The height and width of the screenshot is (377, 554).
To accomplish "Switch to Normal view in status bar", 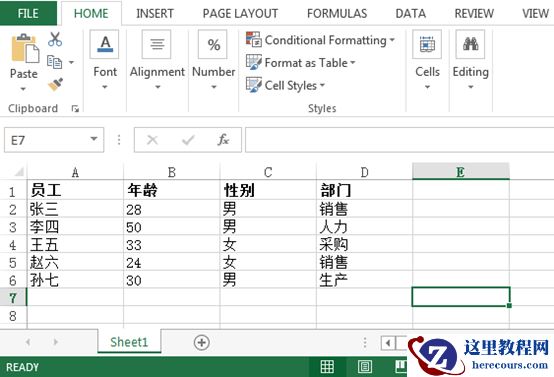I will (327, 367).
